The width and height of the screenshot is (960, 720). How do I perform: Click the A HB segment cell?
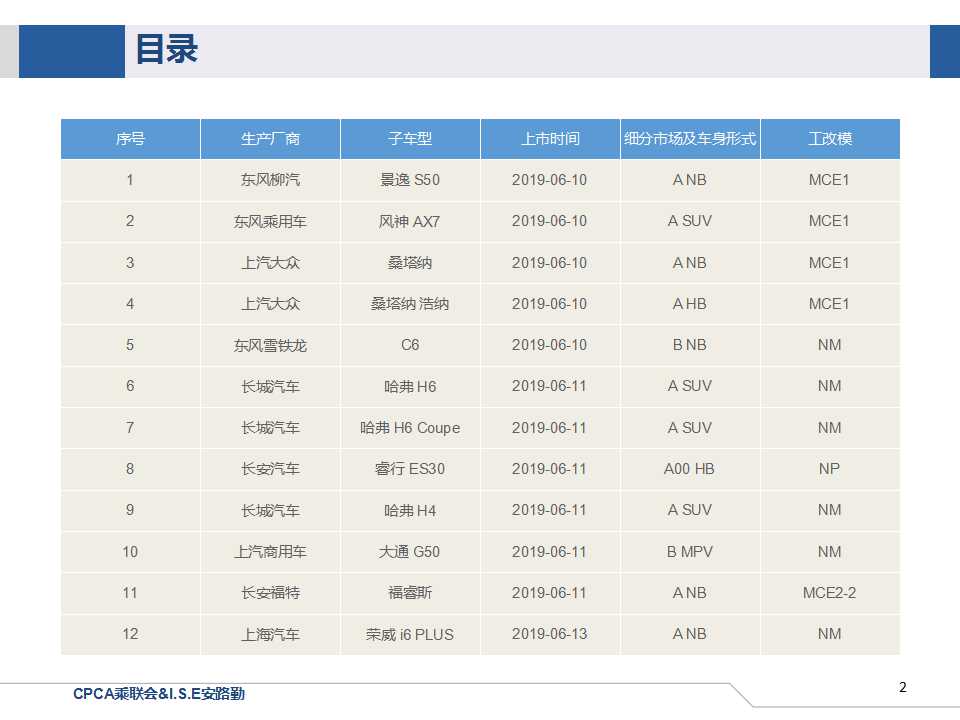[x=690, y=304]
